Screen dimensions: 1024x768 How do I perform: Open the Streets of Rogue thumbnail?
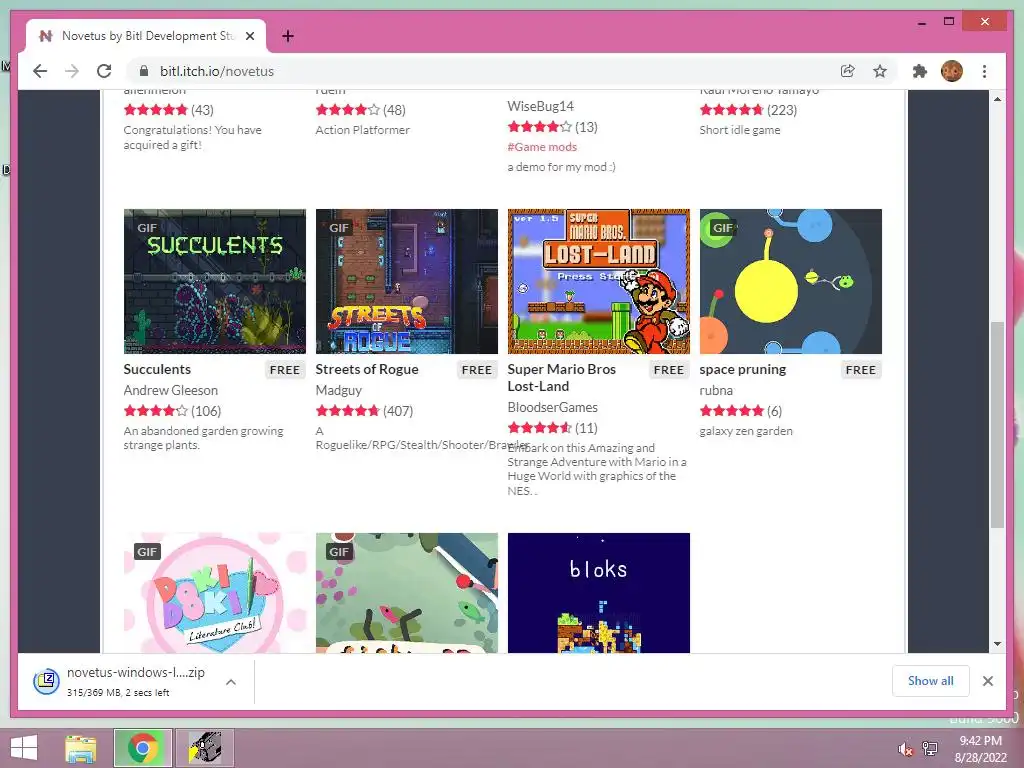click(x=407, y=281)
